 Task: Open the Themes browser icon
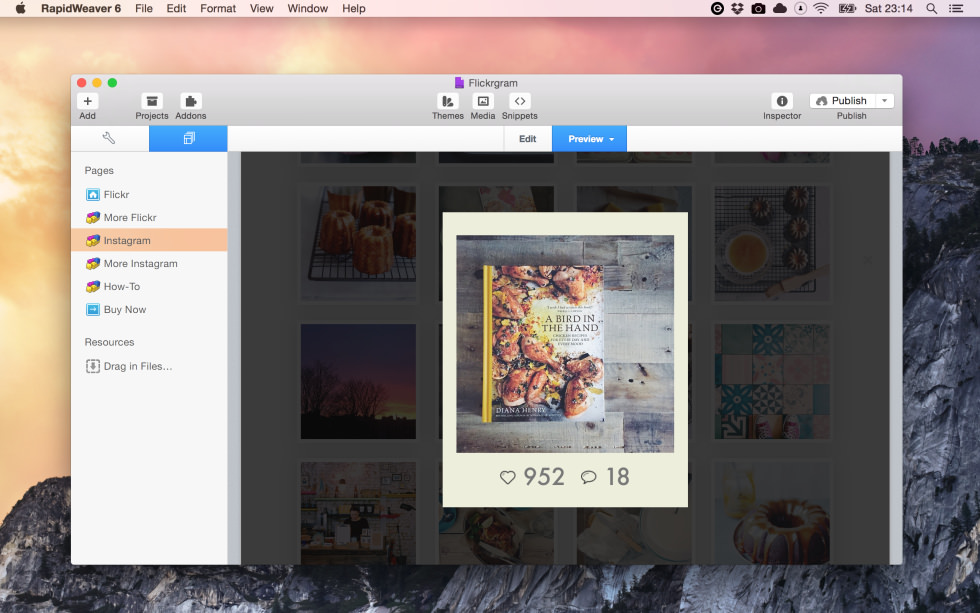[448, 101]
